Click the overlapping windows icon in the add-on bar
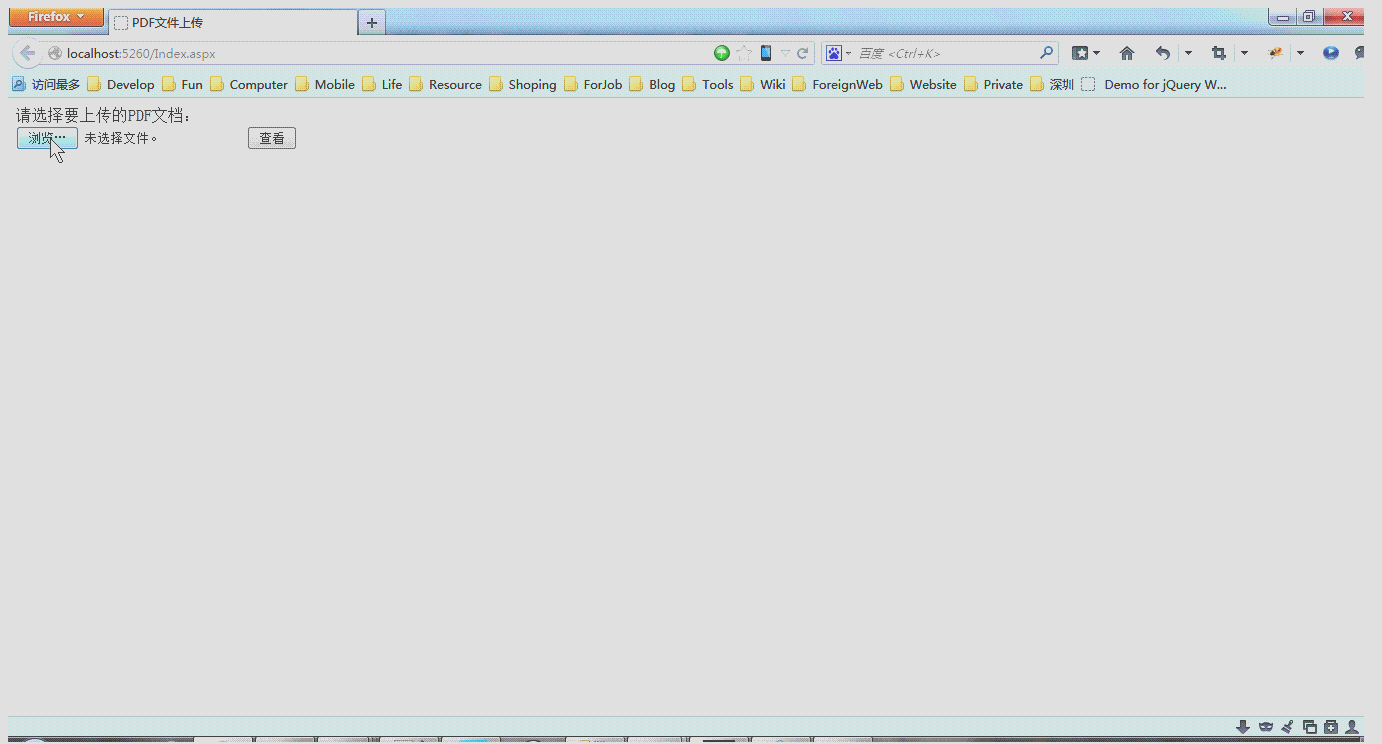The image size is (1382, 744). coord(1310,727)
